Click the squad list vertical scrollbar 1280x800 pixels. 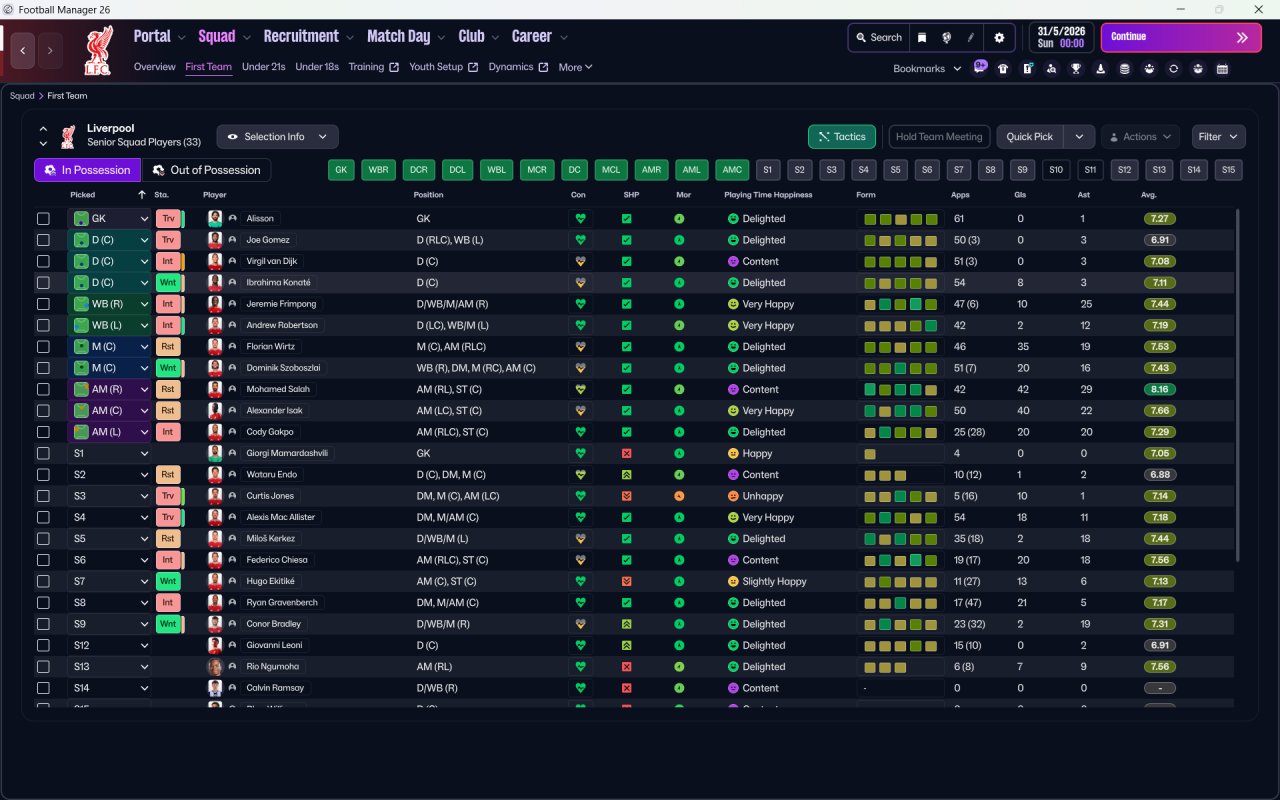point(1238,385)
